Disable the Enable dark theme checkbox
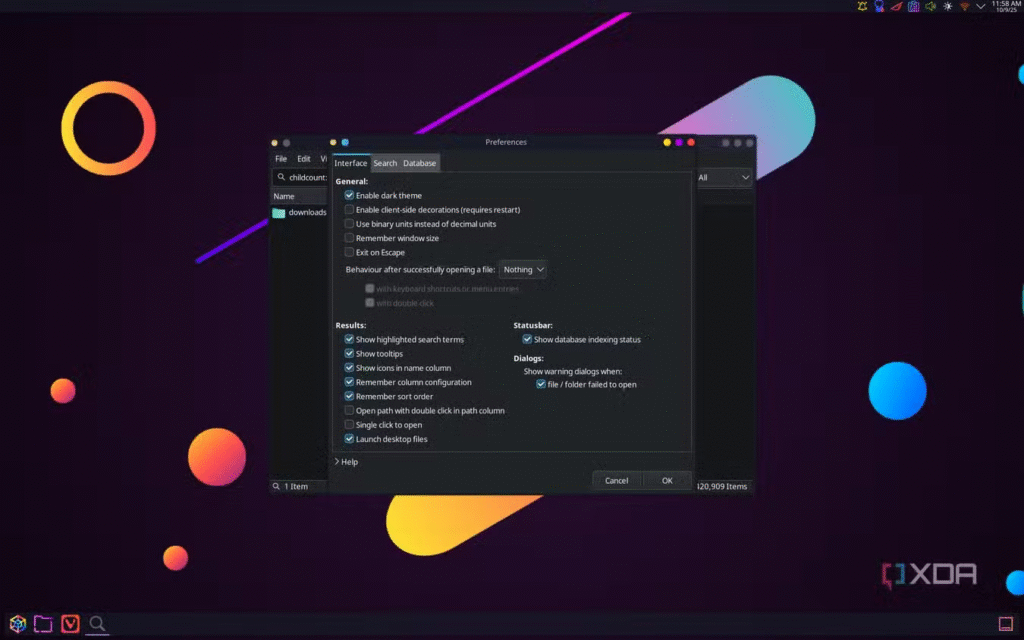Image resolution: width=1024 pixels, height=640 pixels. point(349,196)
